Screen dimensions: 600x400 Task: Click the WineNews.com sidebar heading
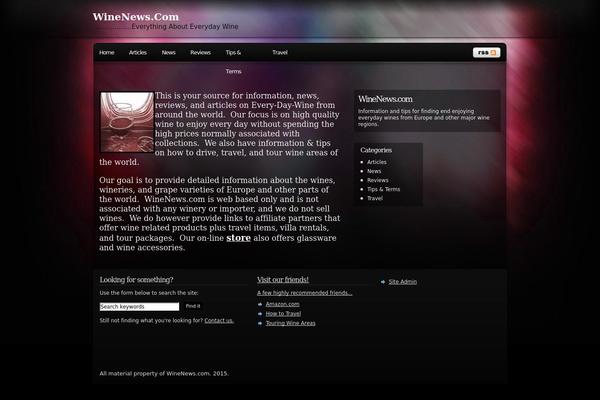(x=385, y=99)
